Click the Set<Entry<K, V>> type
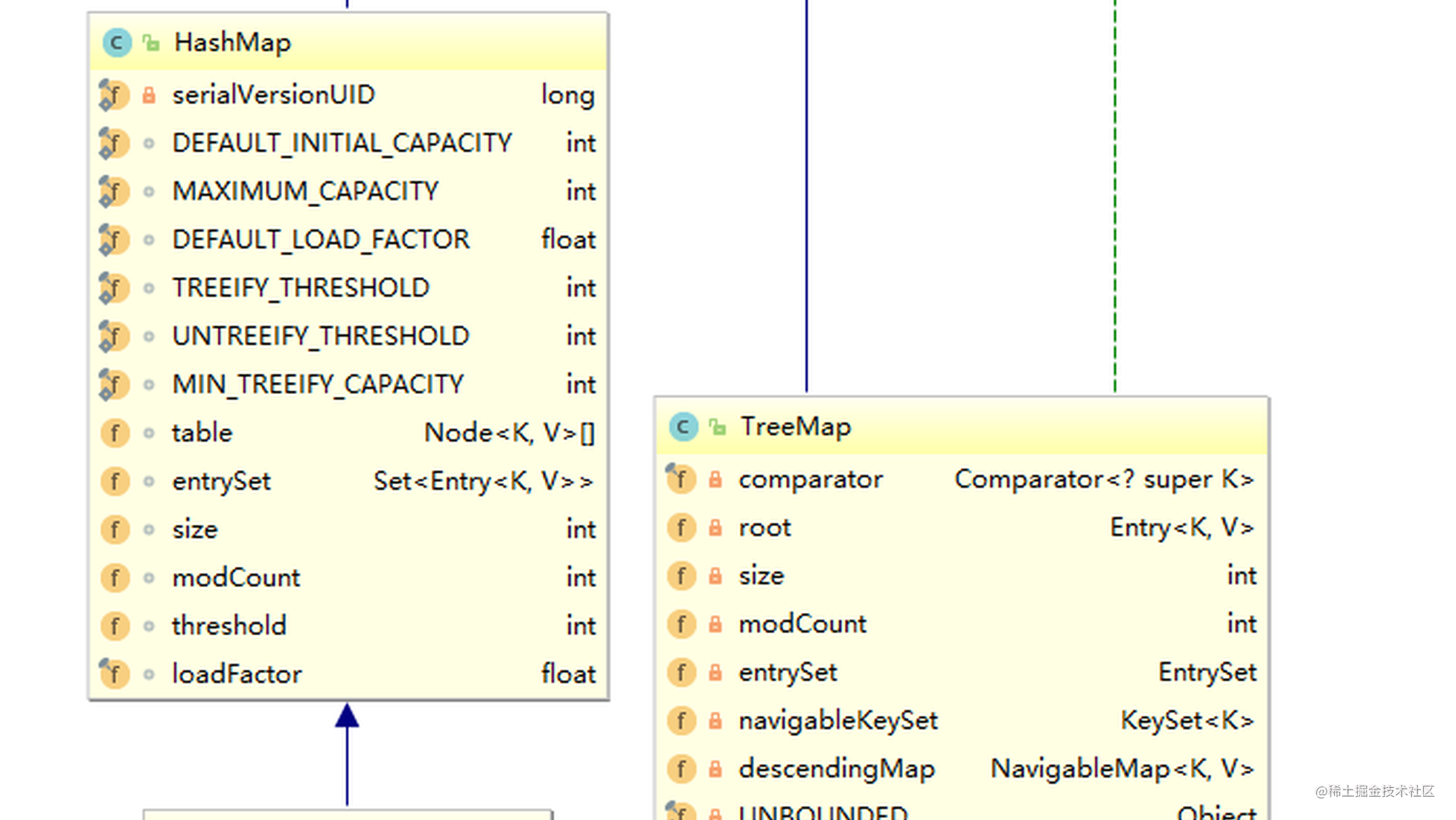Screen dimensions: 1456x820 484,481
